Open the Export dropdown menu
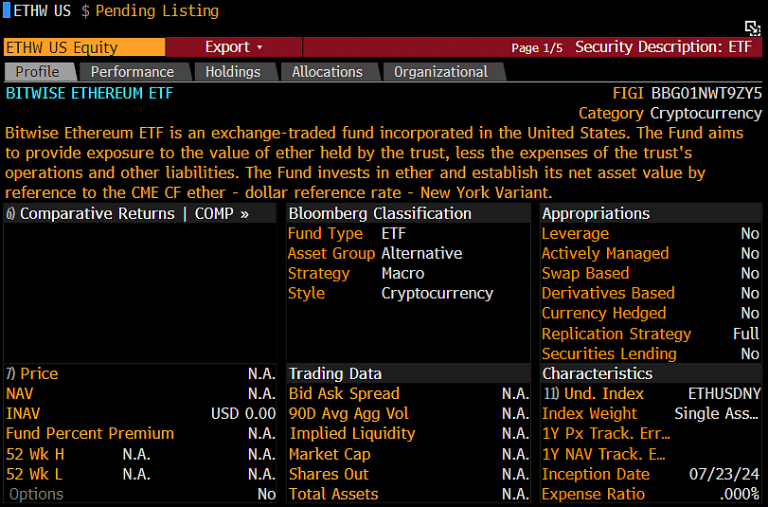This screenshot has height=507, width=768. tap(233, 47)
